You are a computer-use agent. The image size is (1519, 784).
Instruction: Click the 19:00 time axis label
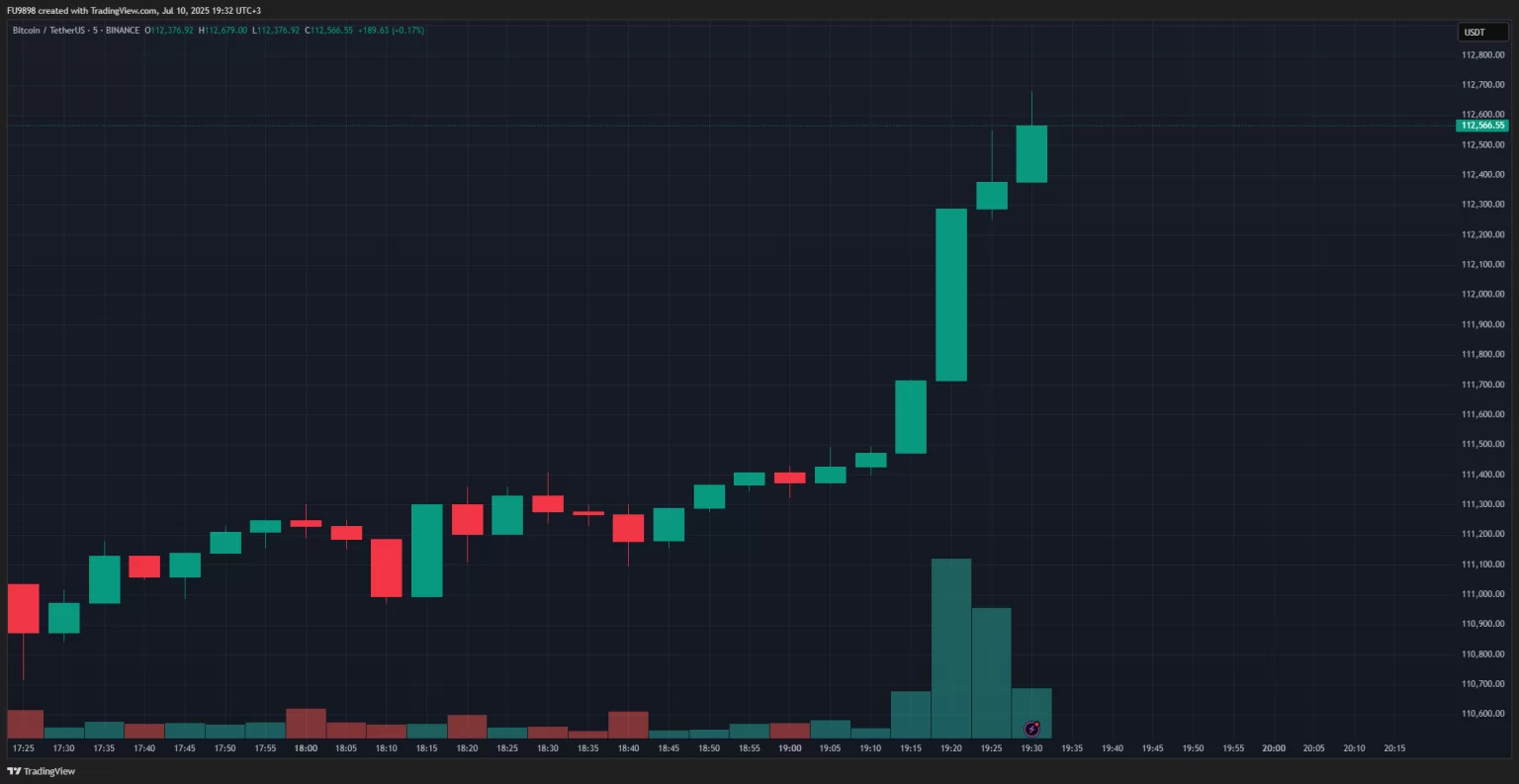click(789, 748)
